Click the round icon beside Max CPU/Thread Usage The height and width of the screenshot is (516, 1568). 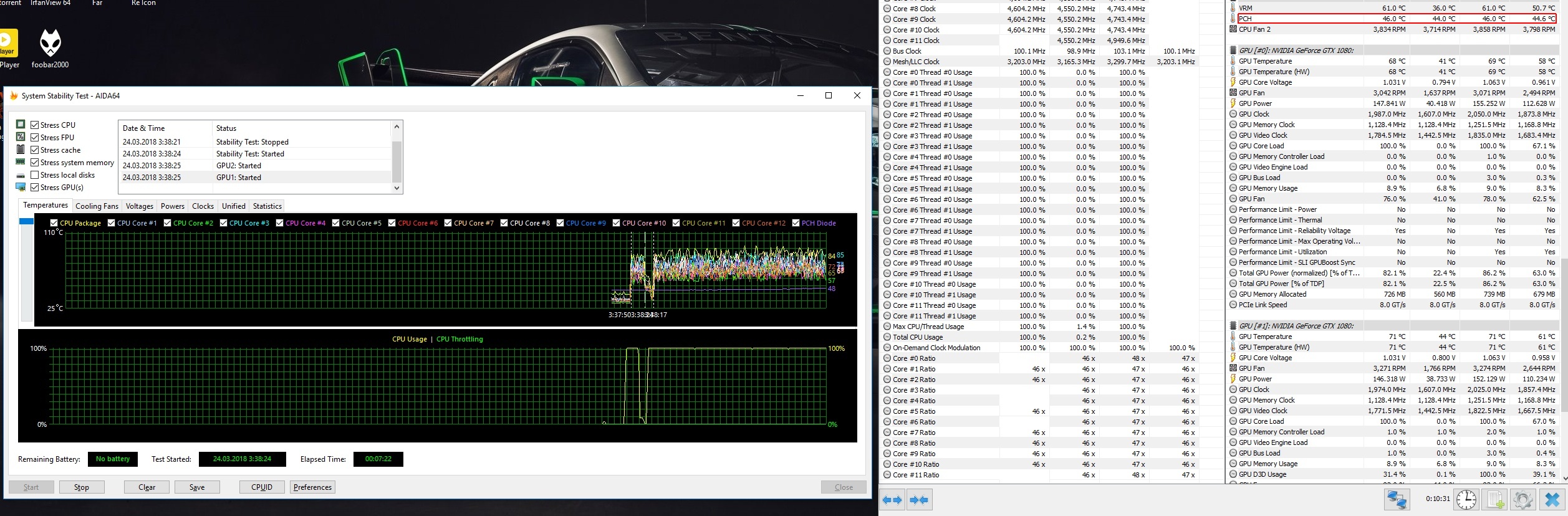887,327
